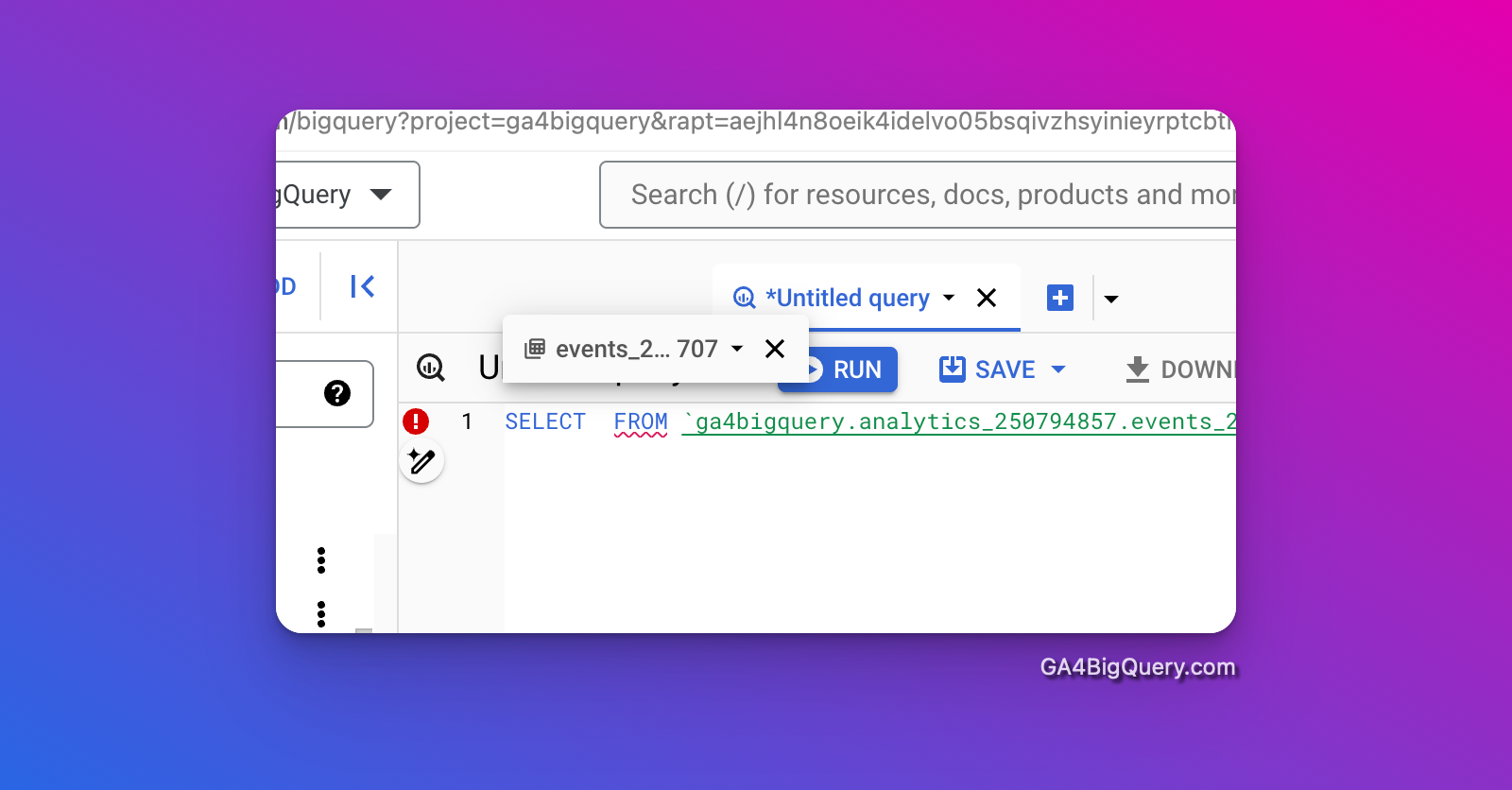1512x790 pixels.
Task: Click the magic wand AI assist button
Action: coord(421,461)
